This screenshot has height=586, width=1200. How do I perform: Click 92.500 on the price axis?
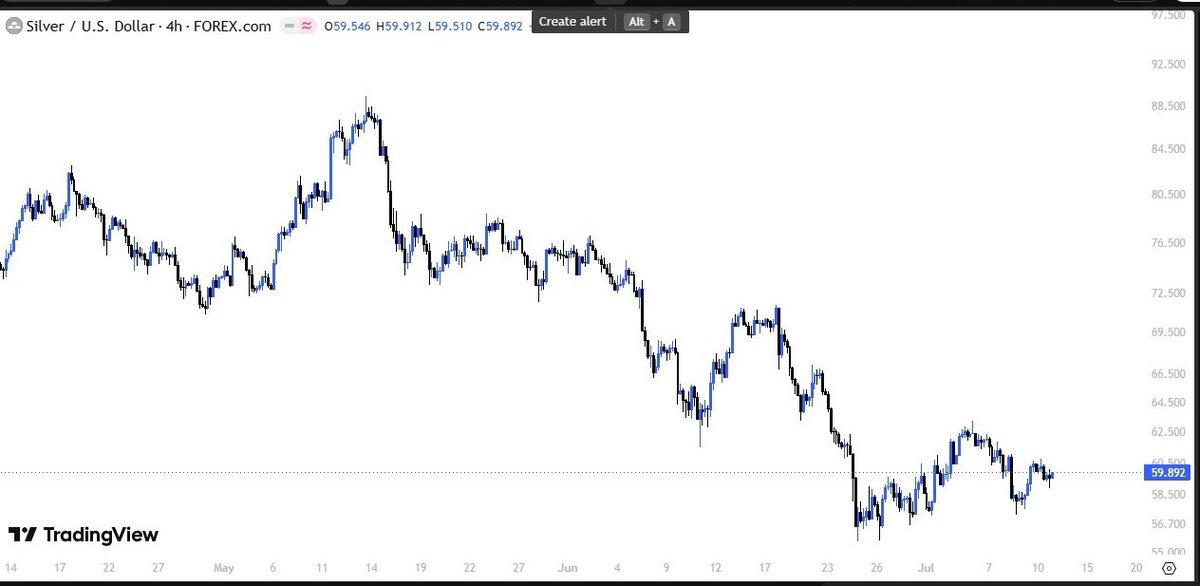1168,64
